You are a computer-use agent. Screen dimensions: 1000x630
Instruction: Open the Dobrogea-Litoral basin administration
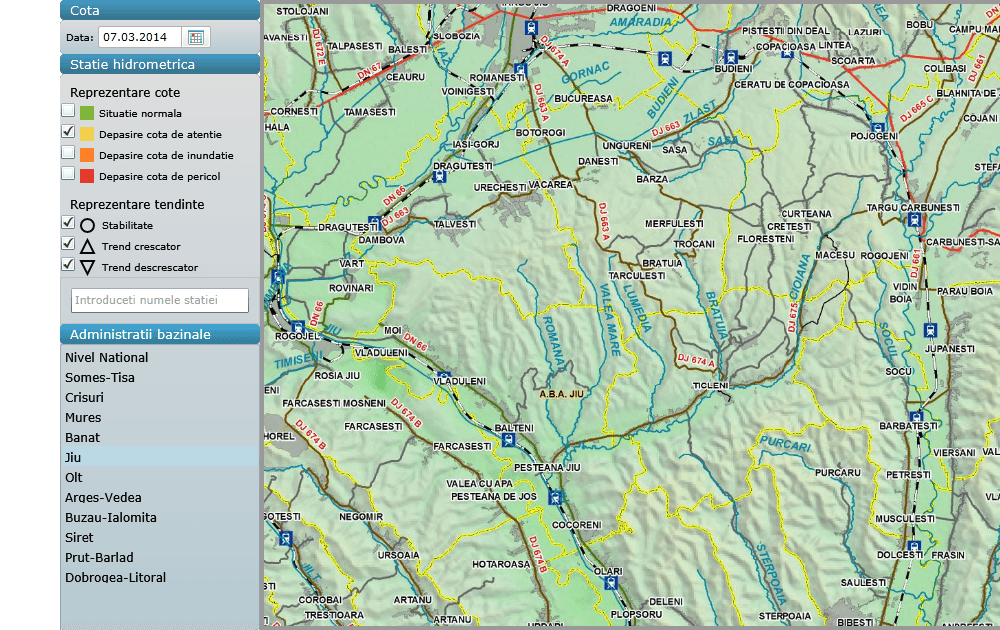pyautogui.click(x=115, y=577)
